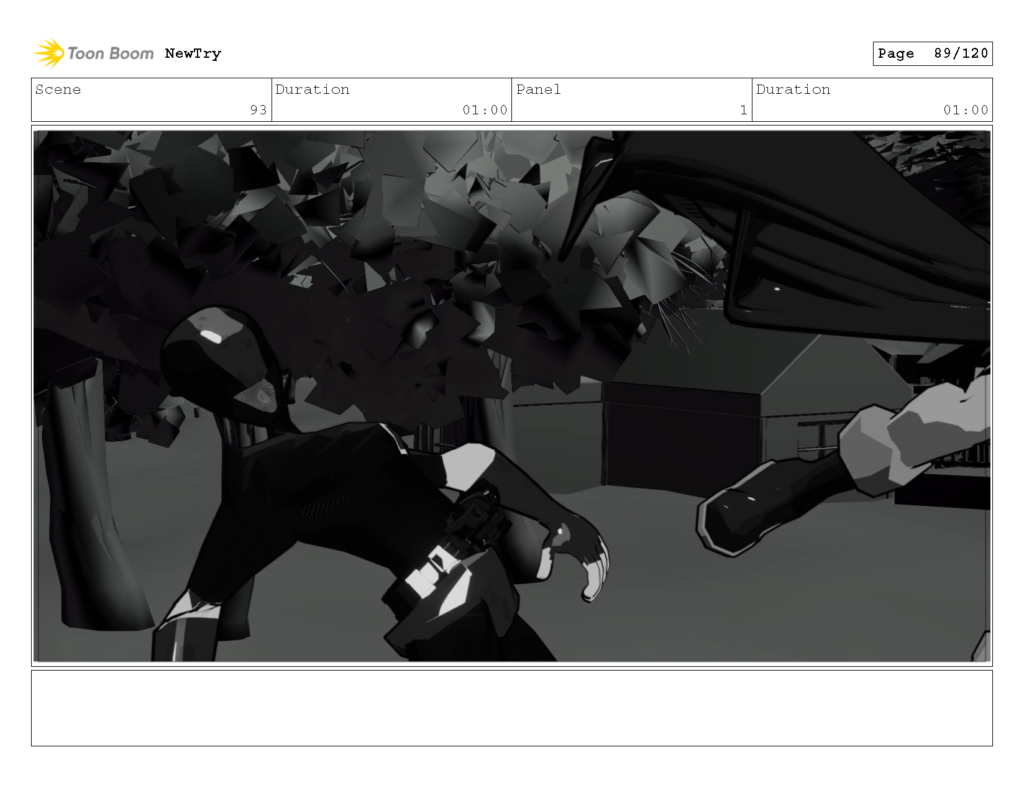Click the Scene header cell

tap(60, 90)
